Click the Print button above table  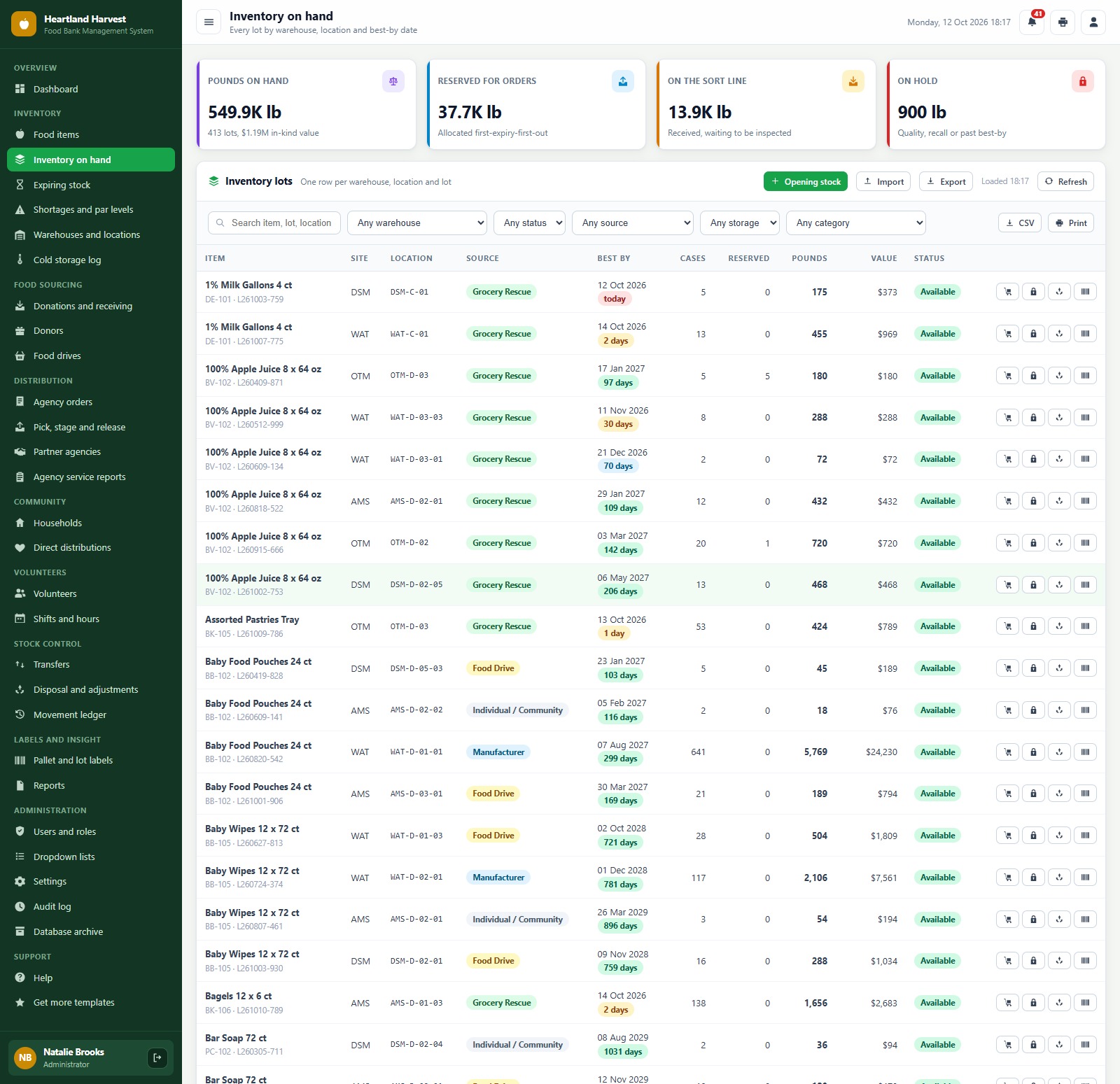coord(1071,223)
